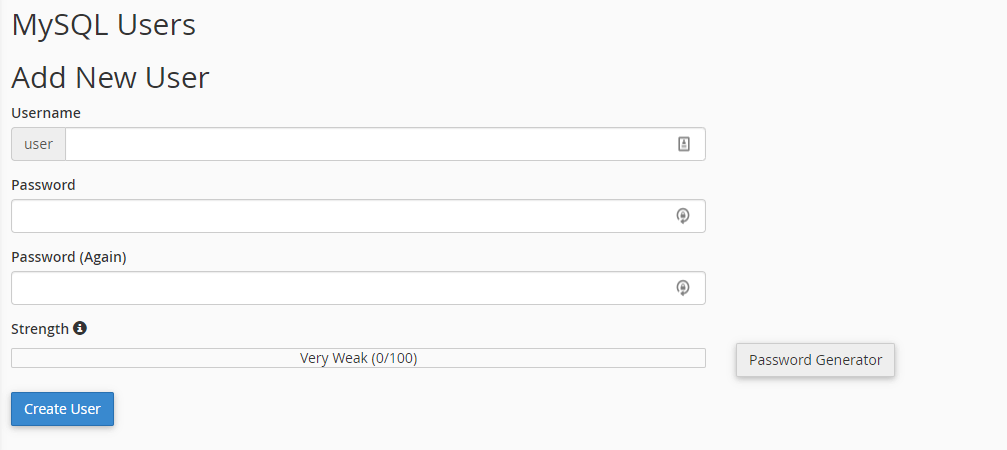
Task: Open the Password Generator
Action: click(x=815, y=360)
